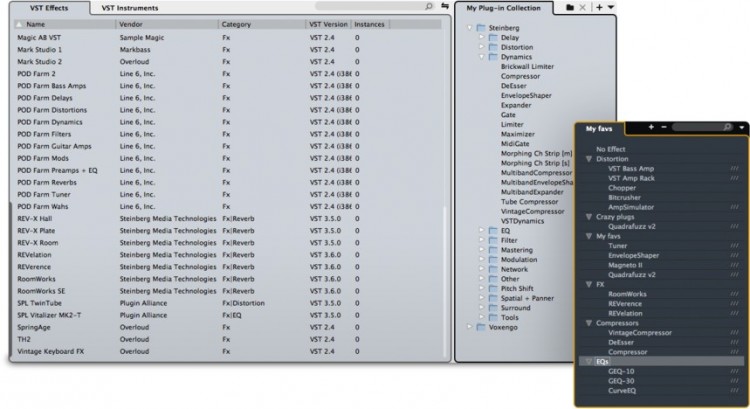Select the VST Effects tab
The width and height of the screenshot is (750, 409).
pos(49,8)
